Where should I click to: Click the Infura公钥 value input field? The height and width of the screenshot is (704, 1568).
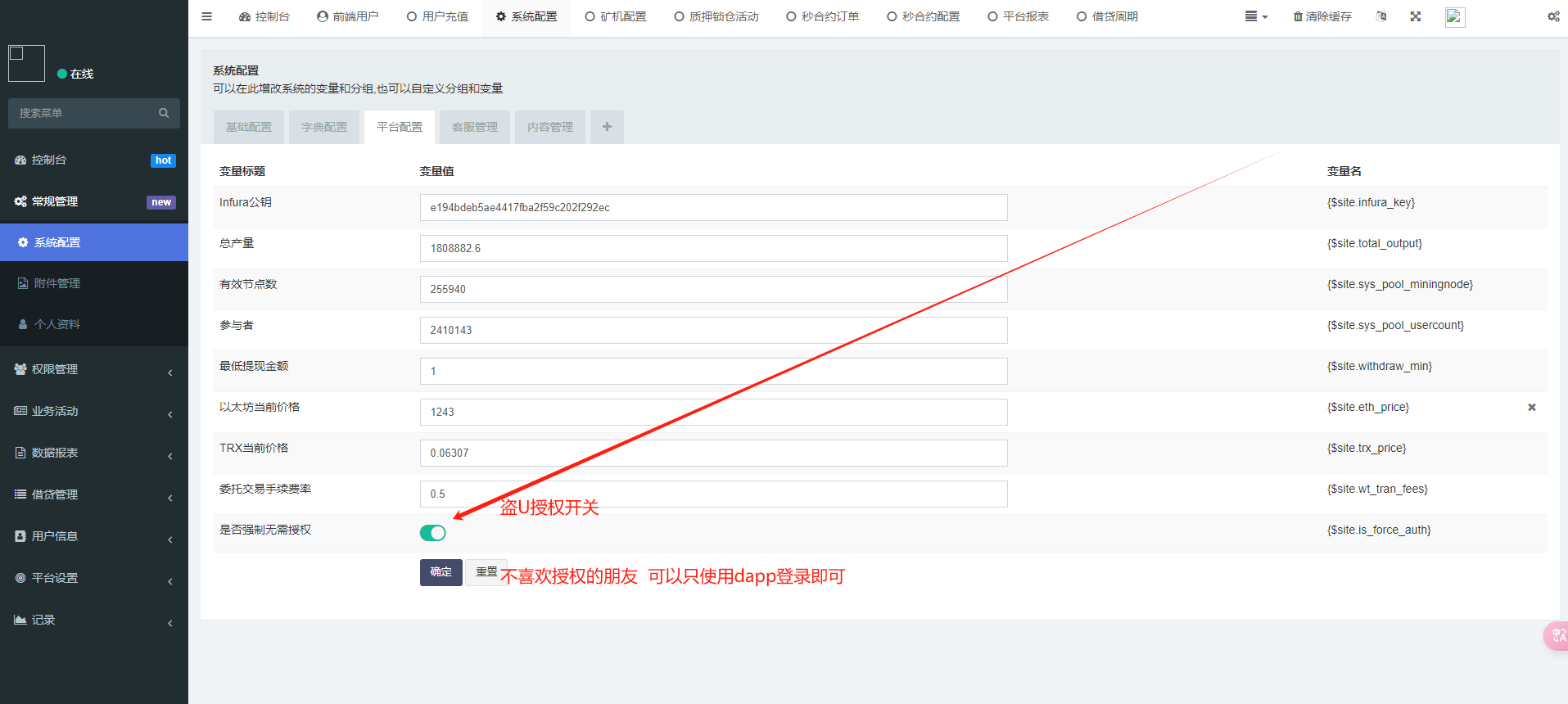[x=712, y=207]
